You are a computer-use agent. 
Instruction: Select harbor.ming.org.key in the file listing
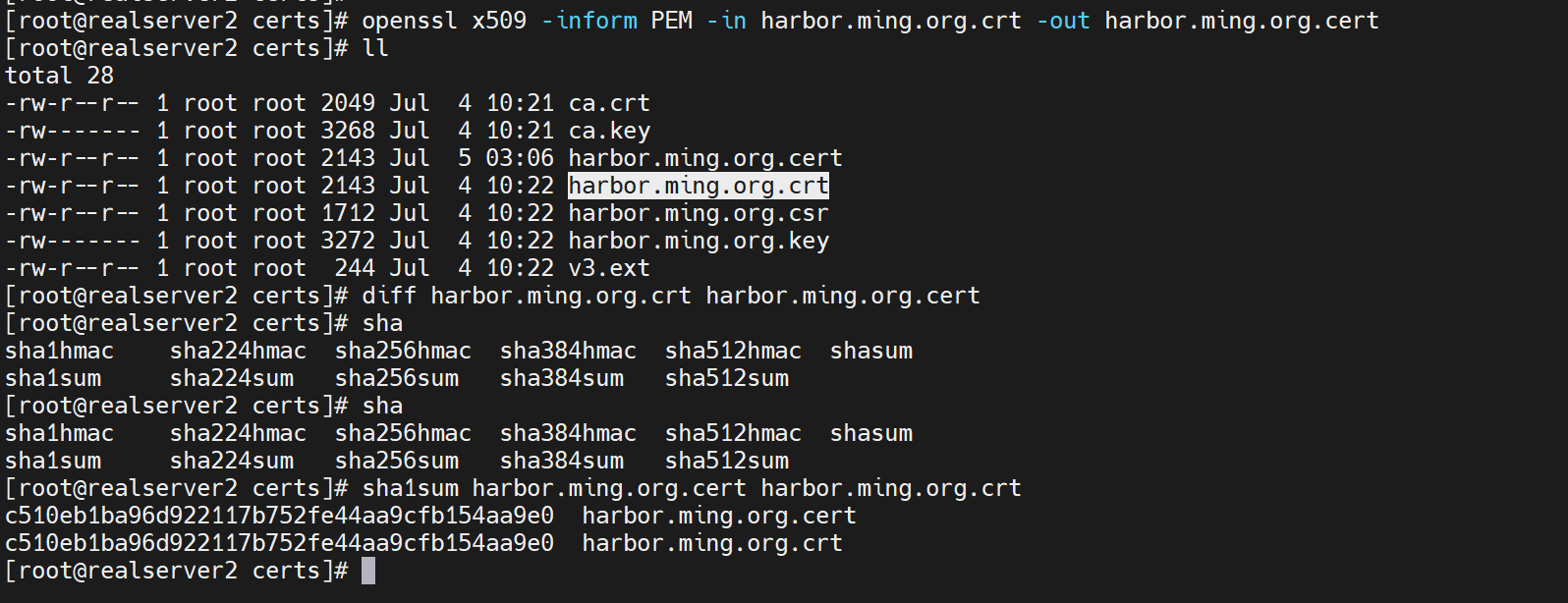(x=698, y=241)
